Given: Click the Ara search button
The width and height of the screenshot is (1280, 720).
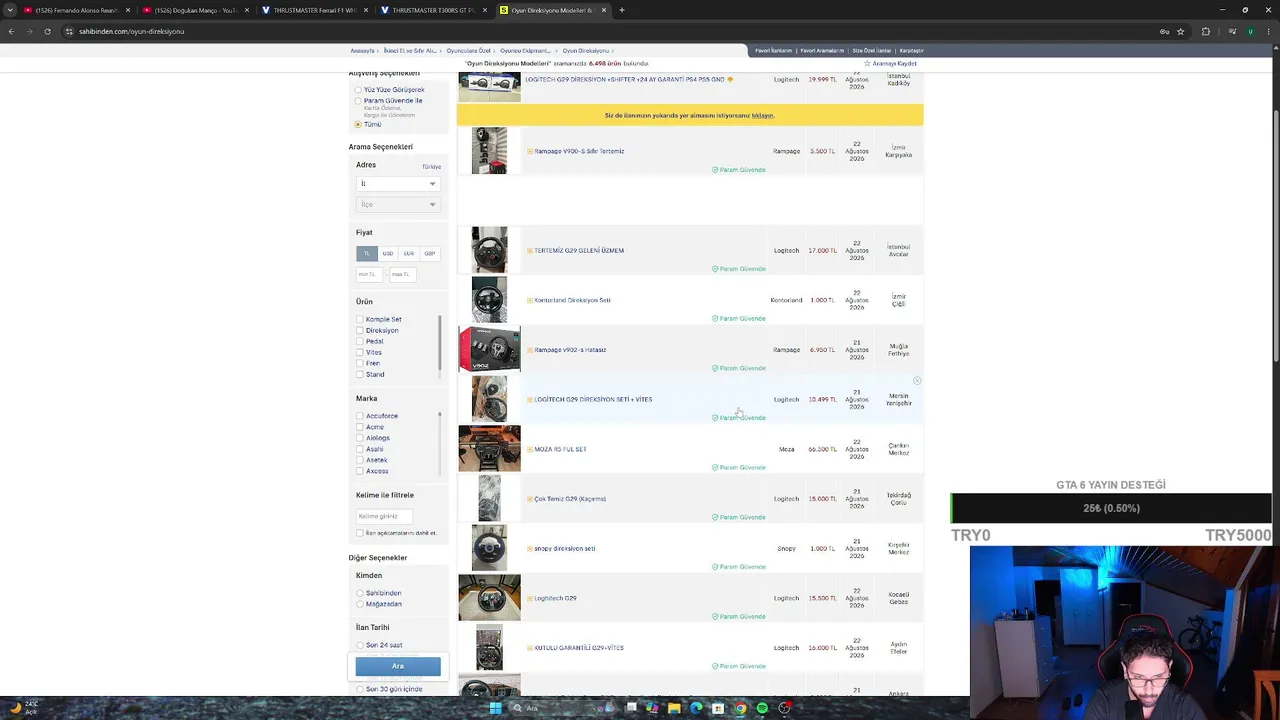Looking at the screenshot, I should (398, 666).
